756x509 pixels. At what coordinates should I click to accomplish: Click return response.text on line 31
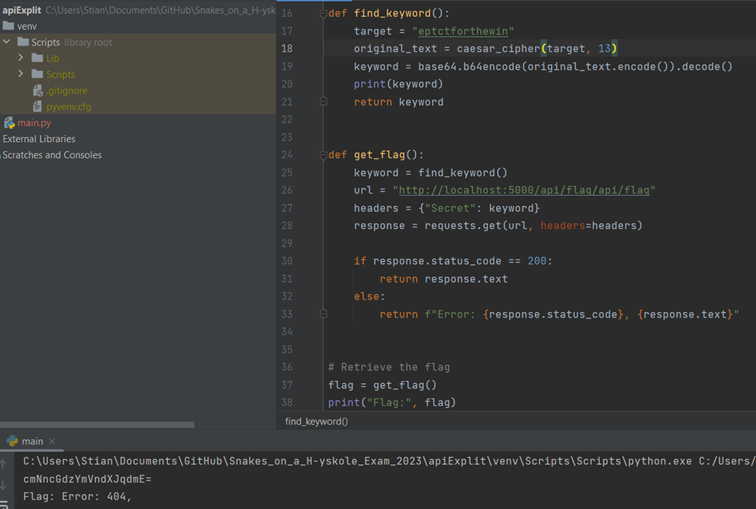[x=444, y=279]
